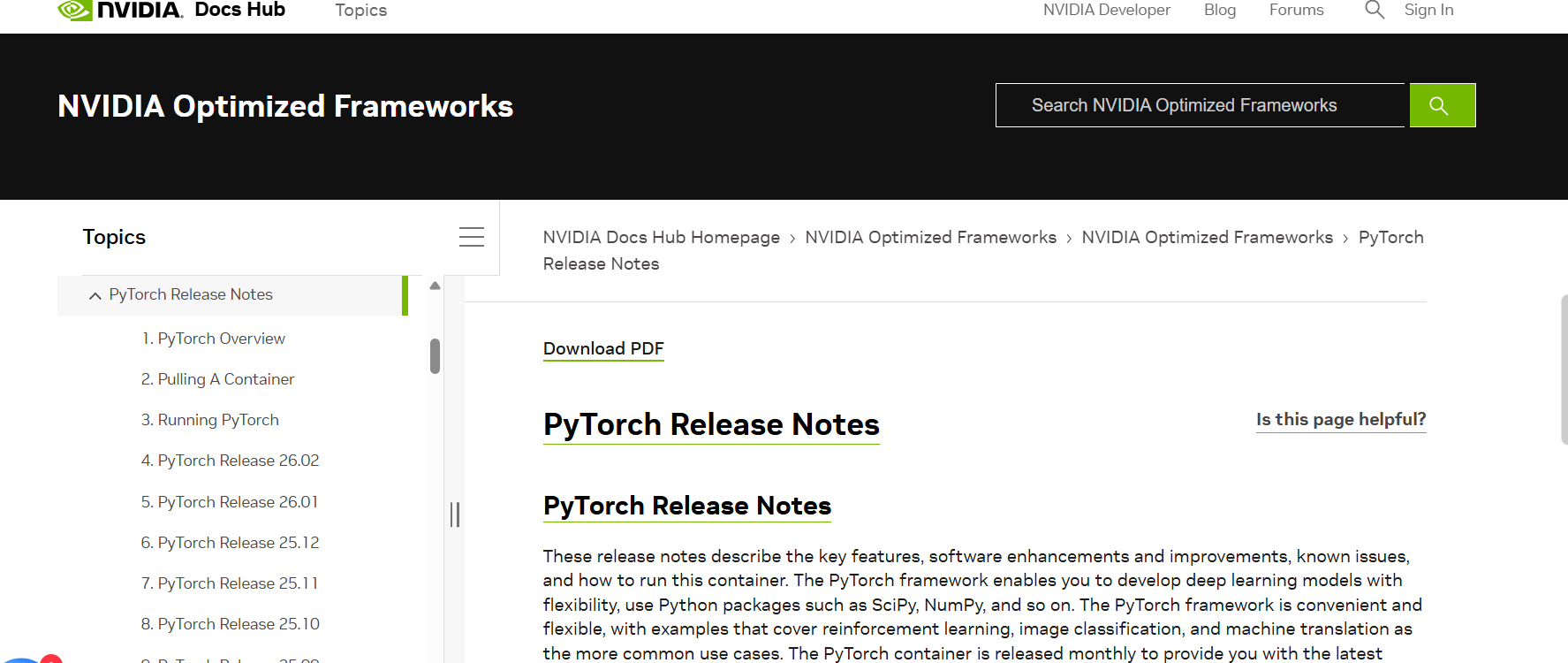
Task: Click the page's right-edge vertical scrollbar
Action: (x=1564, y=370)
